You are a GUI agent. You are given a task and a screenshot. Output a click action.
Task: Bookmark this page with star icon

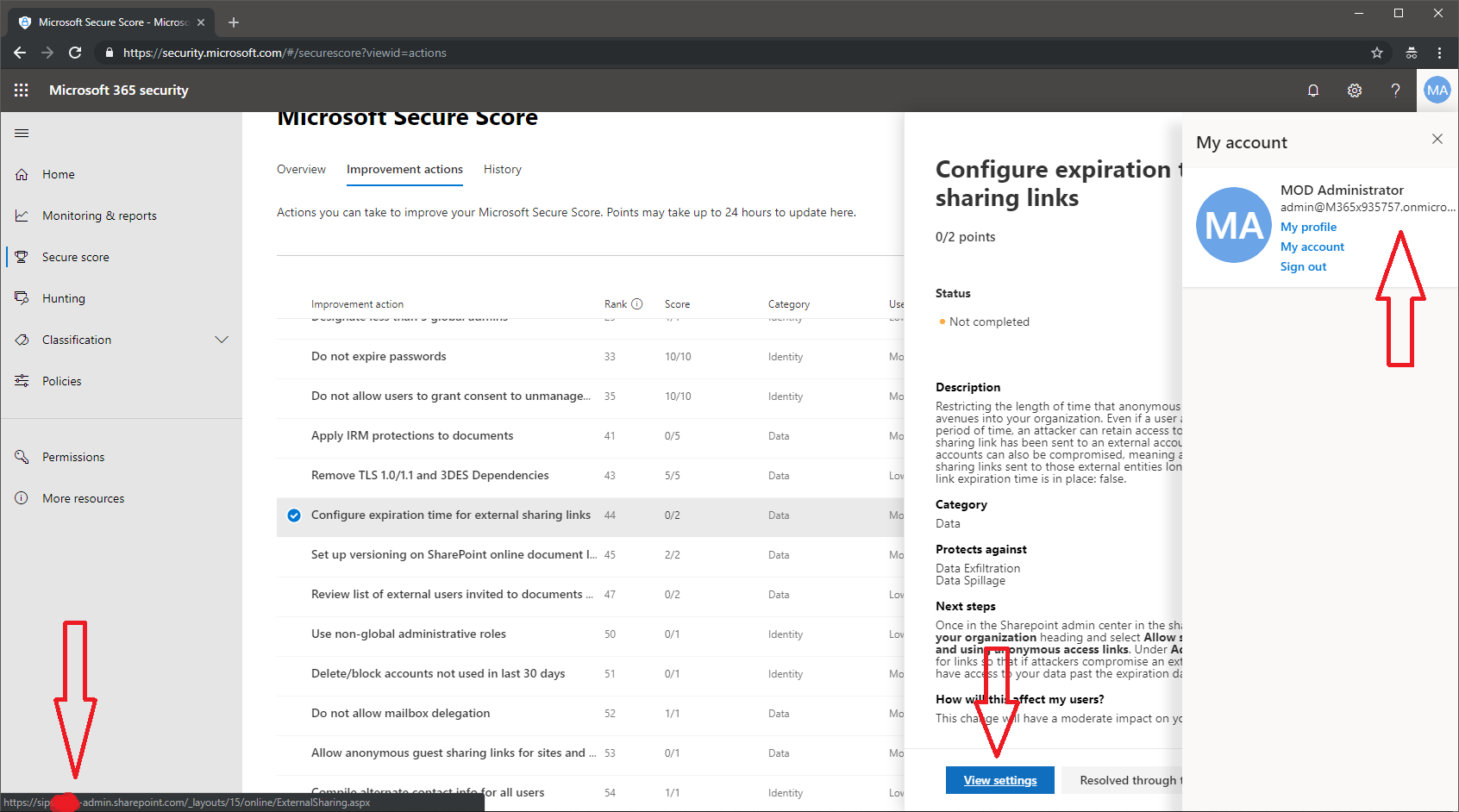pos(1377,53)
